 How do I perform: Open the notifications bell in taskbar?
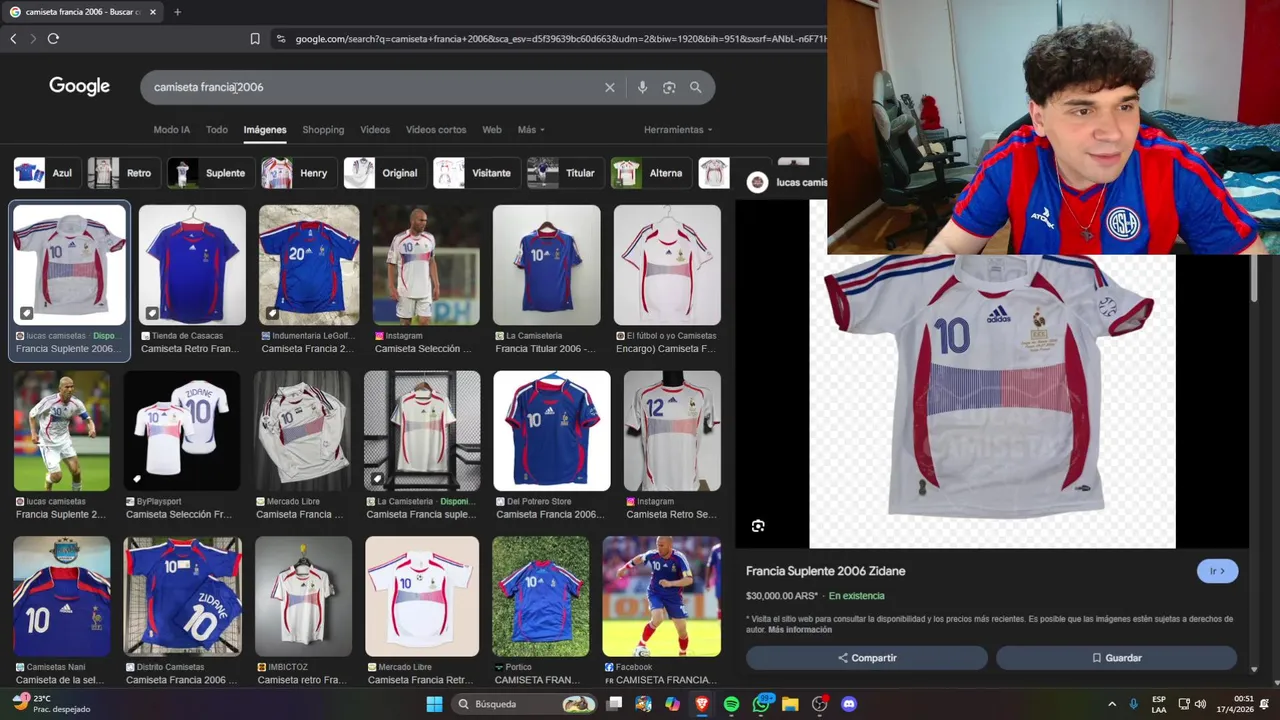point(1264,704)
